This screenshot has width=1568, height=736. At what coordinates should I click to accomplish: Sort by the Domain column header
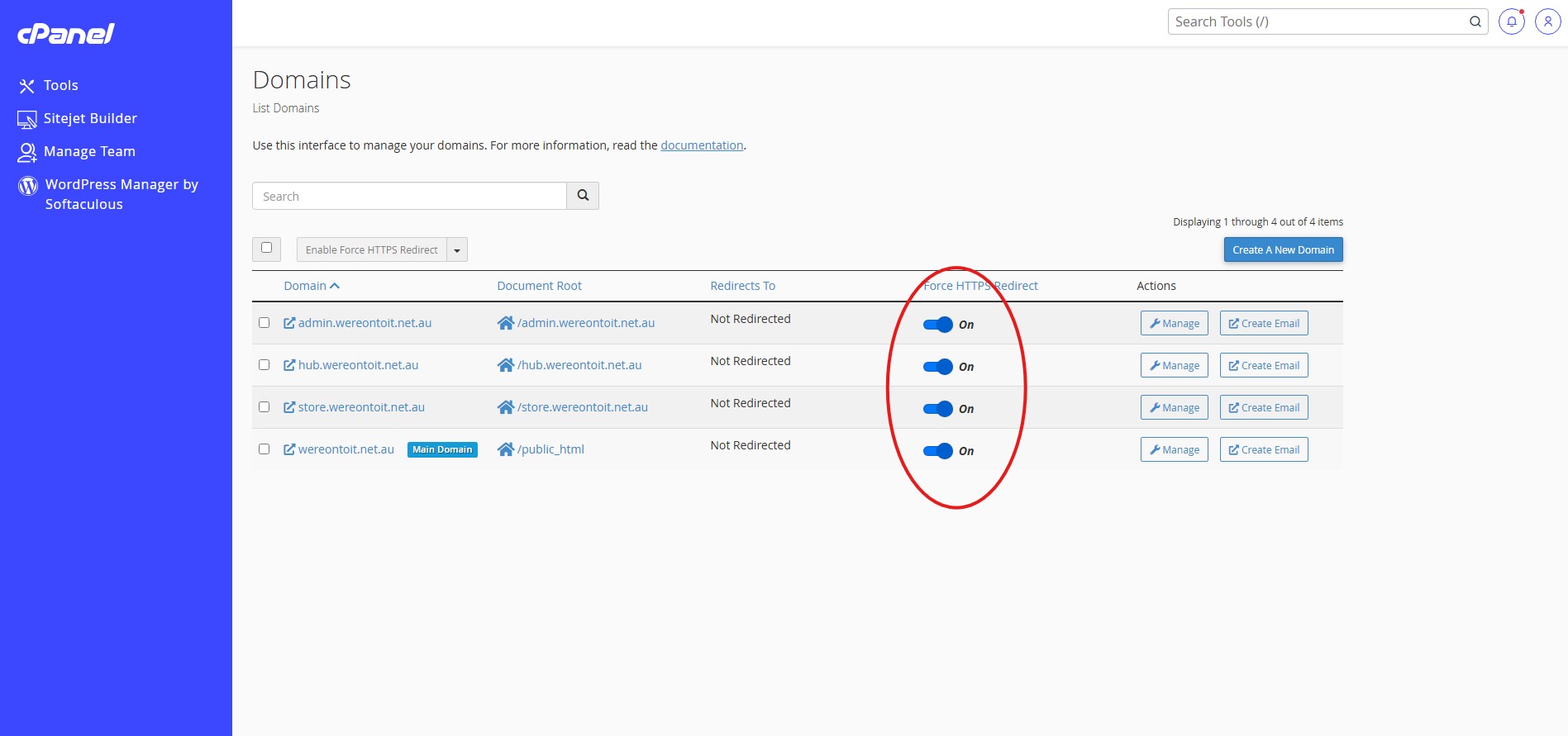click(x=312, y=286)
